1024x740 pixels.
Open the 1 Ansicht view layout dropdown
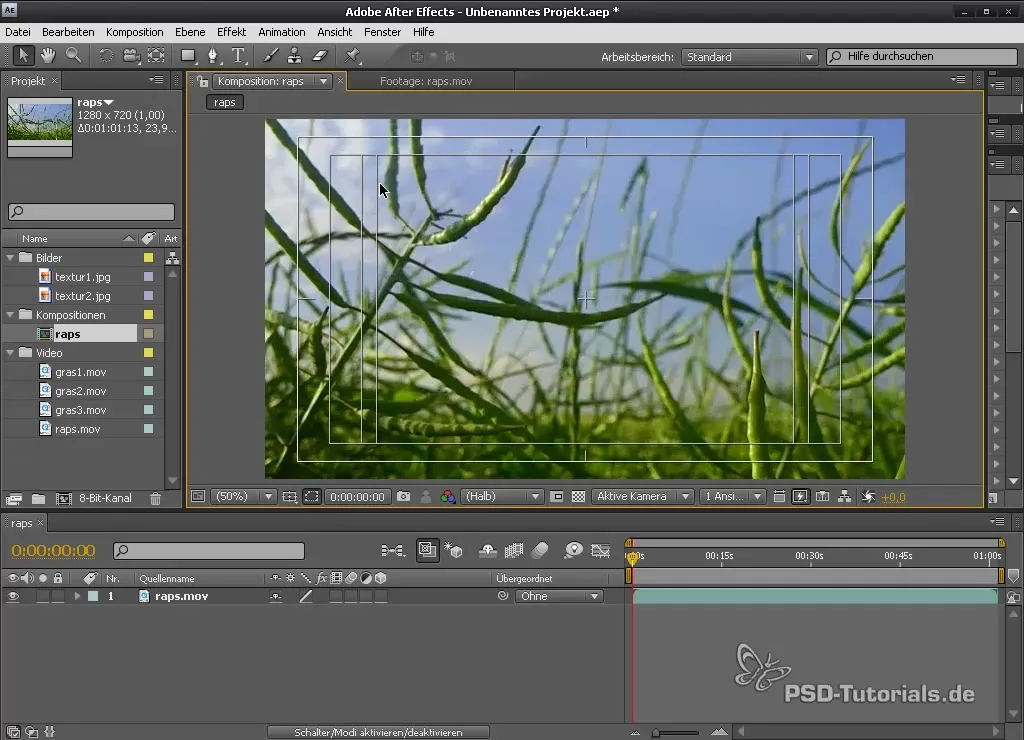(731, 496)
